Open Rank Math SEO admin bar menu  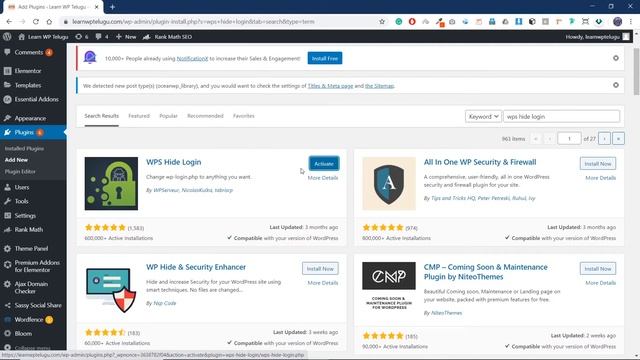pyautogui.click(x=167, y=37)
